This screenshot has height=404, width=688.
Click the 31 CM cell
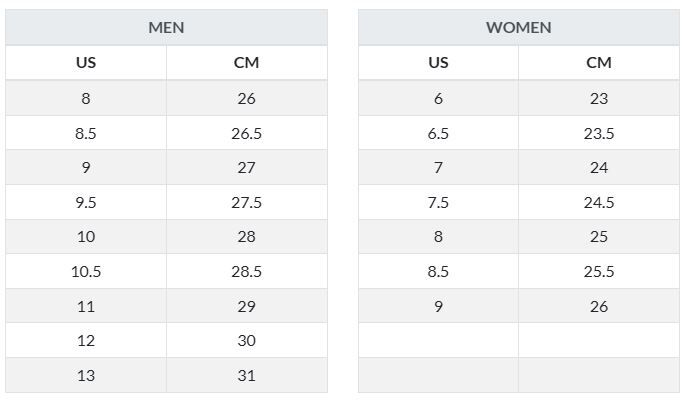pyautogui.click(x=246, y=375)
